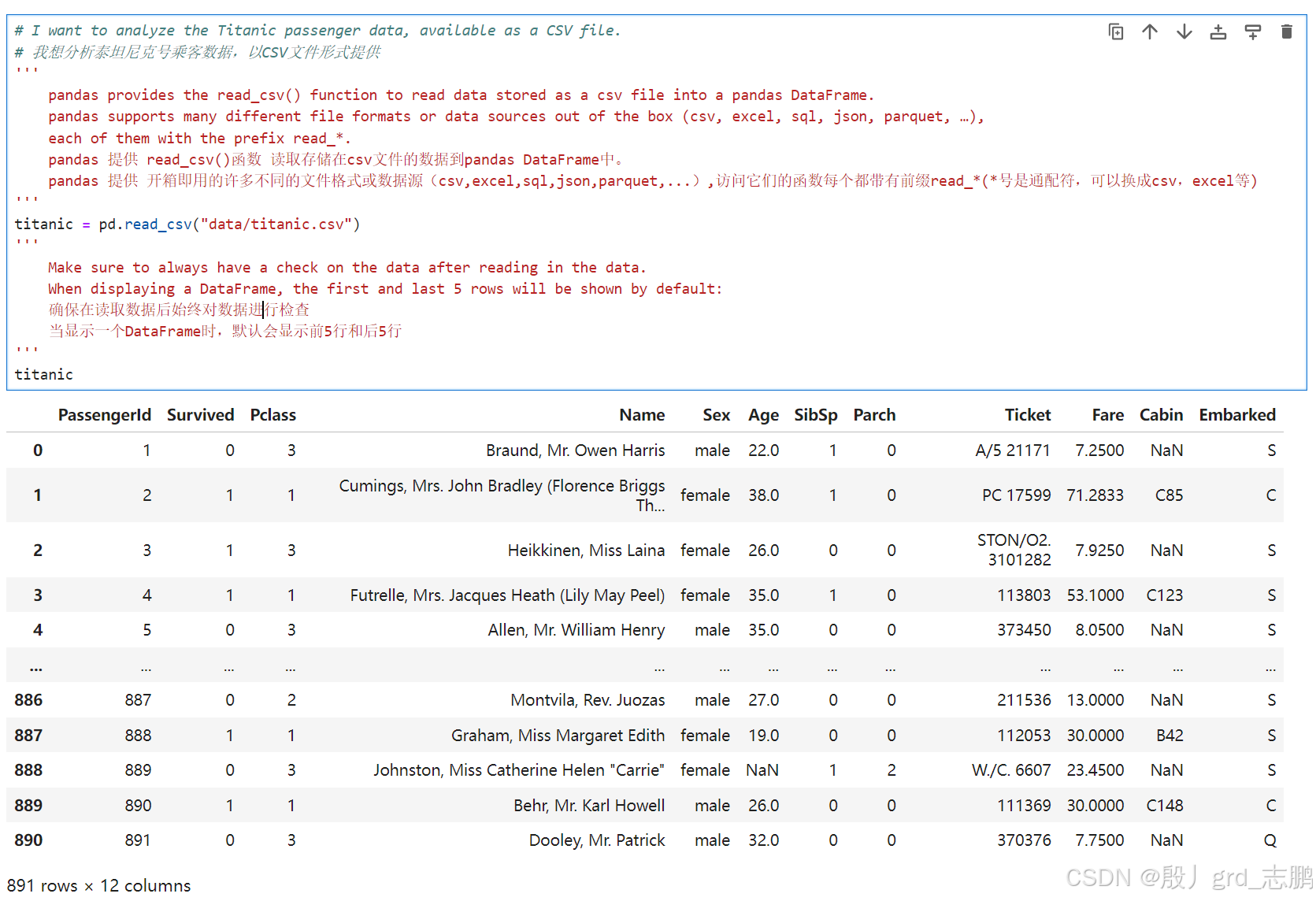
Task: Click row index 886
Action: pos(28,700)
